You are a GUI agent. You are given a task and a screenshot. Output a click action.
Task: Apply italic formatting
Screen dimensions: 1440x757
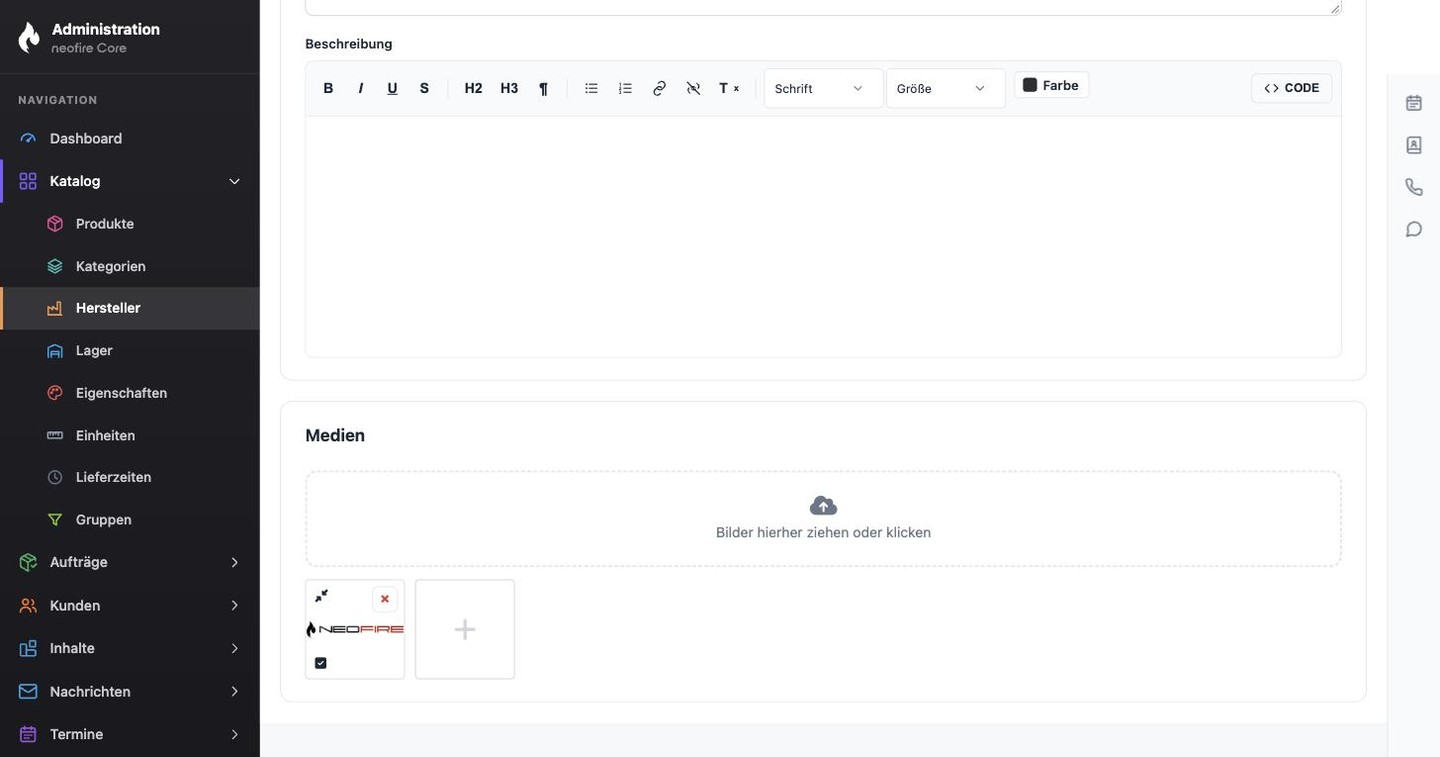tap(360, 88)
